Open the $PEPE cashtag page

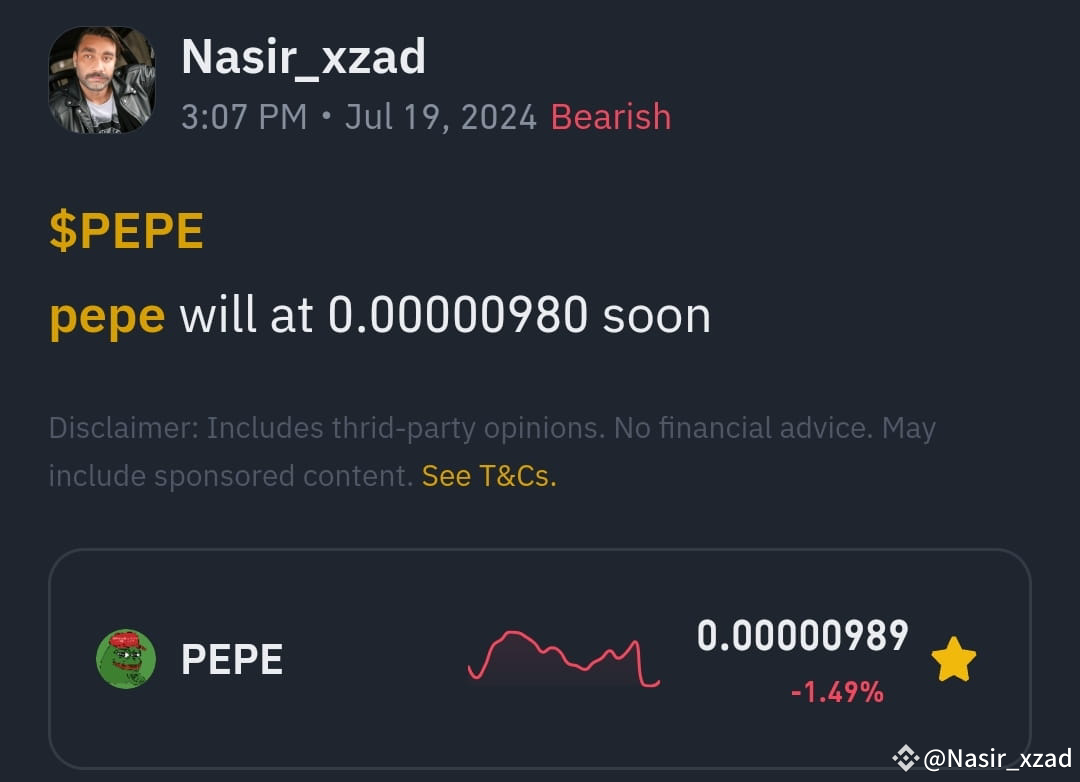click(x=127, y=229)
